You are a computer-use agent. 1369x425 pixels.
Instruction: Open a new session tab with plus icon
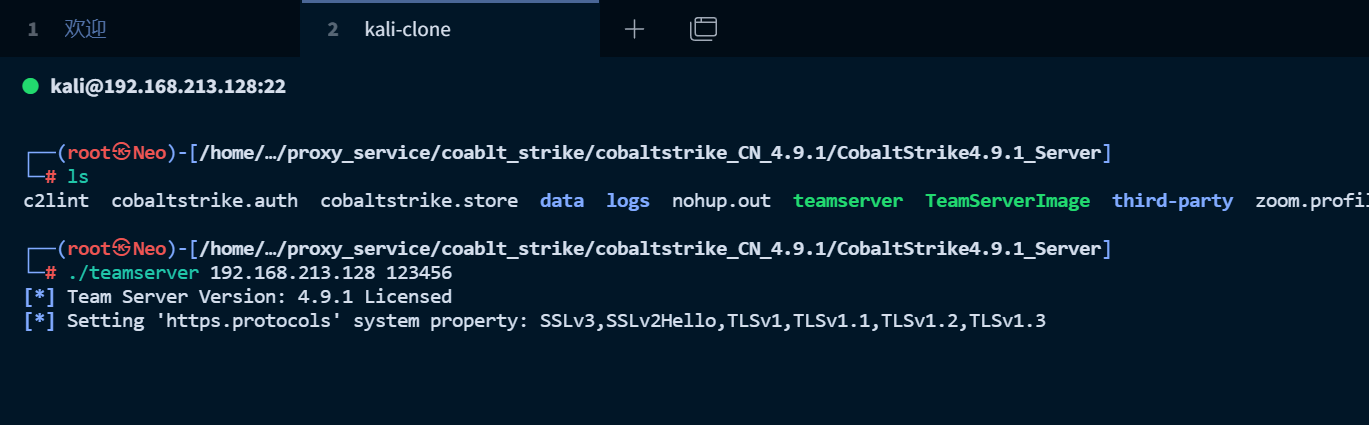(x=634, y=29)
